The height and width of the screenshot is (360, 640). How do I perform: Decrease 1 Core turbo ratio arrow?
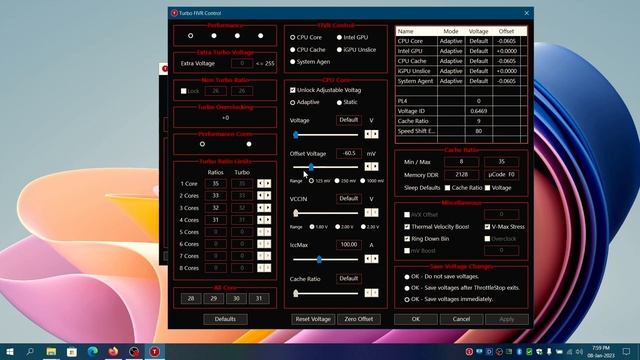tap(260, 184)
